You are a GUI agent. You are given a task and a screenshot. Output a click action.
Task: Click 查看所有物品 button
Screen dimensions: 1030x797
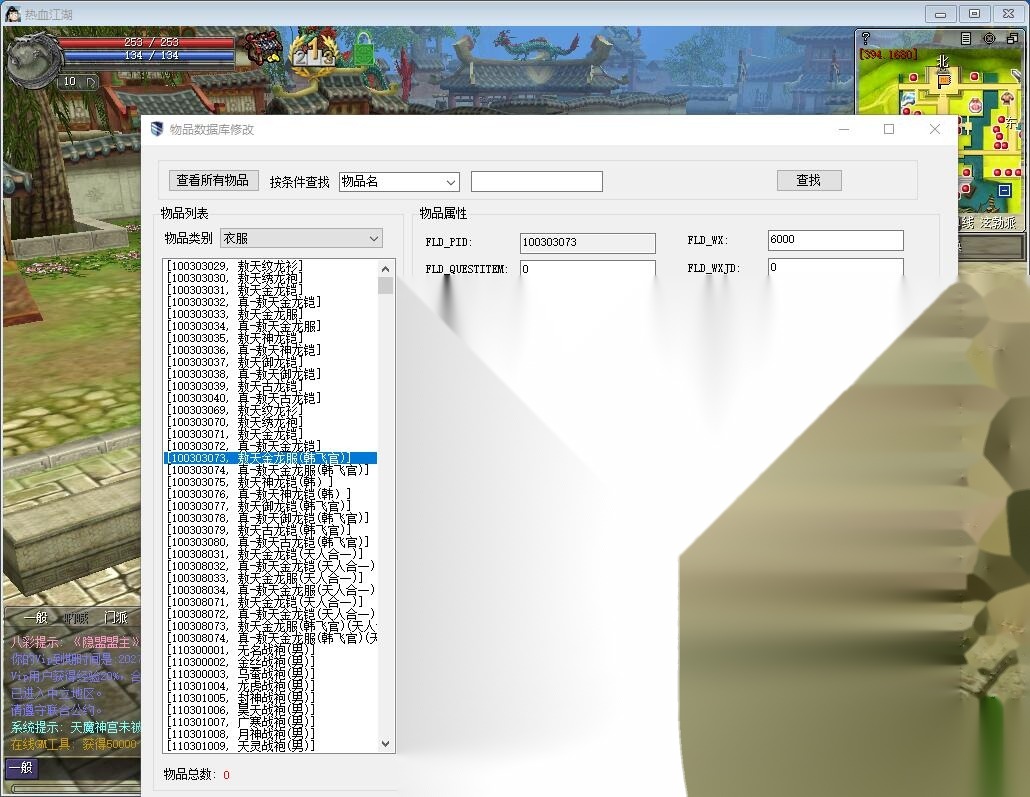(x=212, y=180)
